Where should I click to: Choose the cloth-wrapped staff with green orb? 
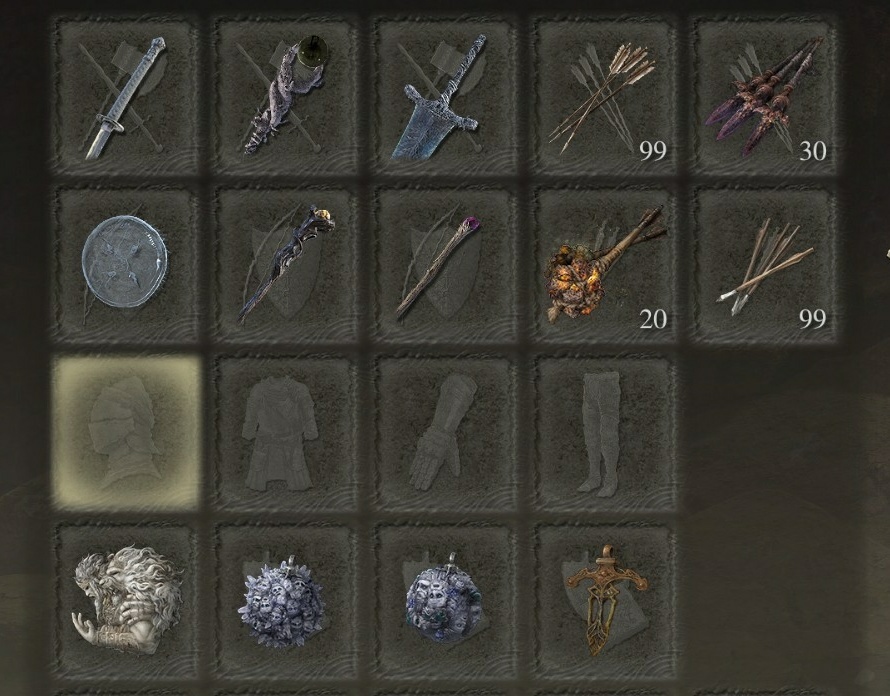[286, 97]
